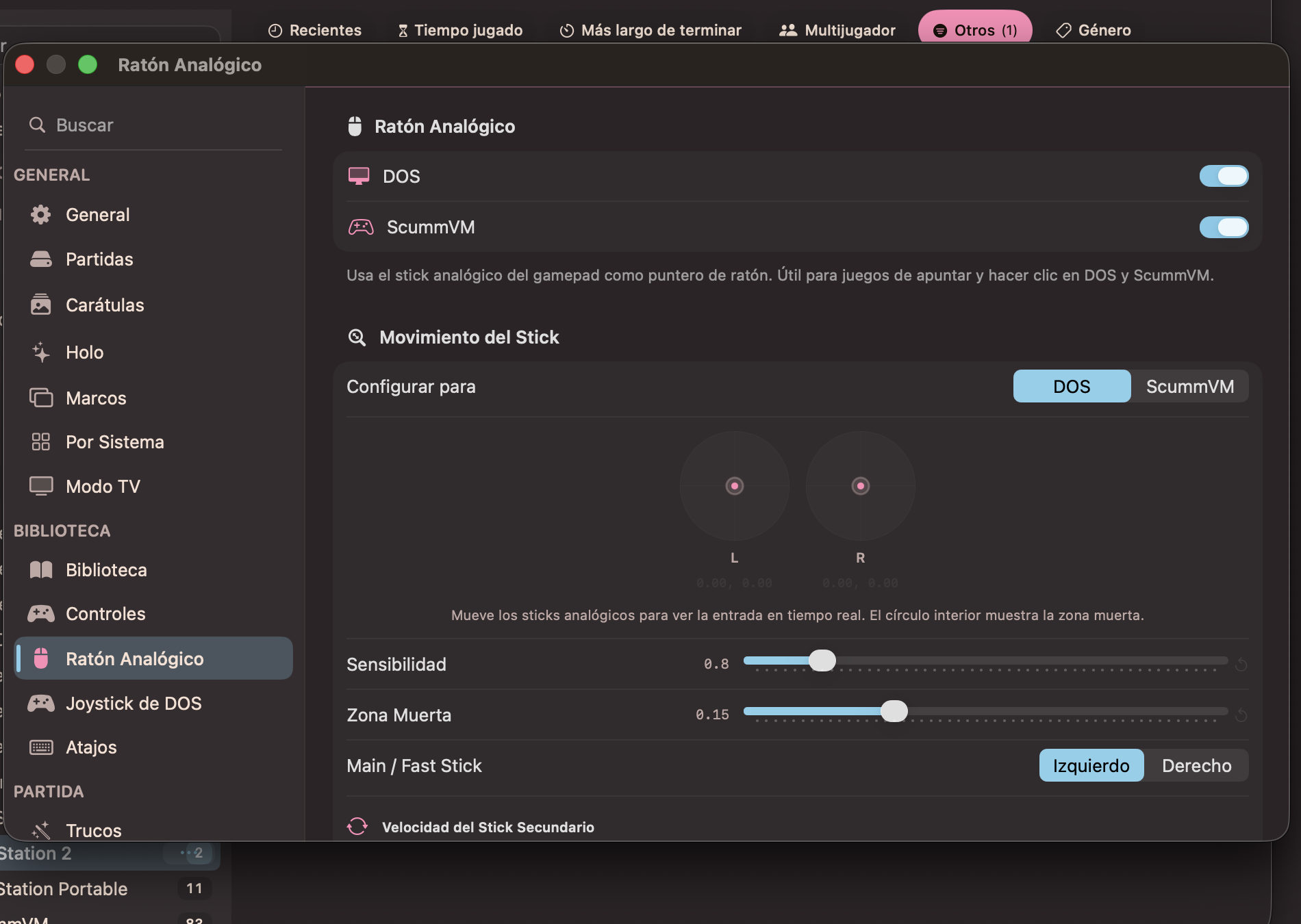Click the right stick R visualizer
This screenshot has width=1301, height=924.
861,486
